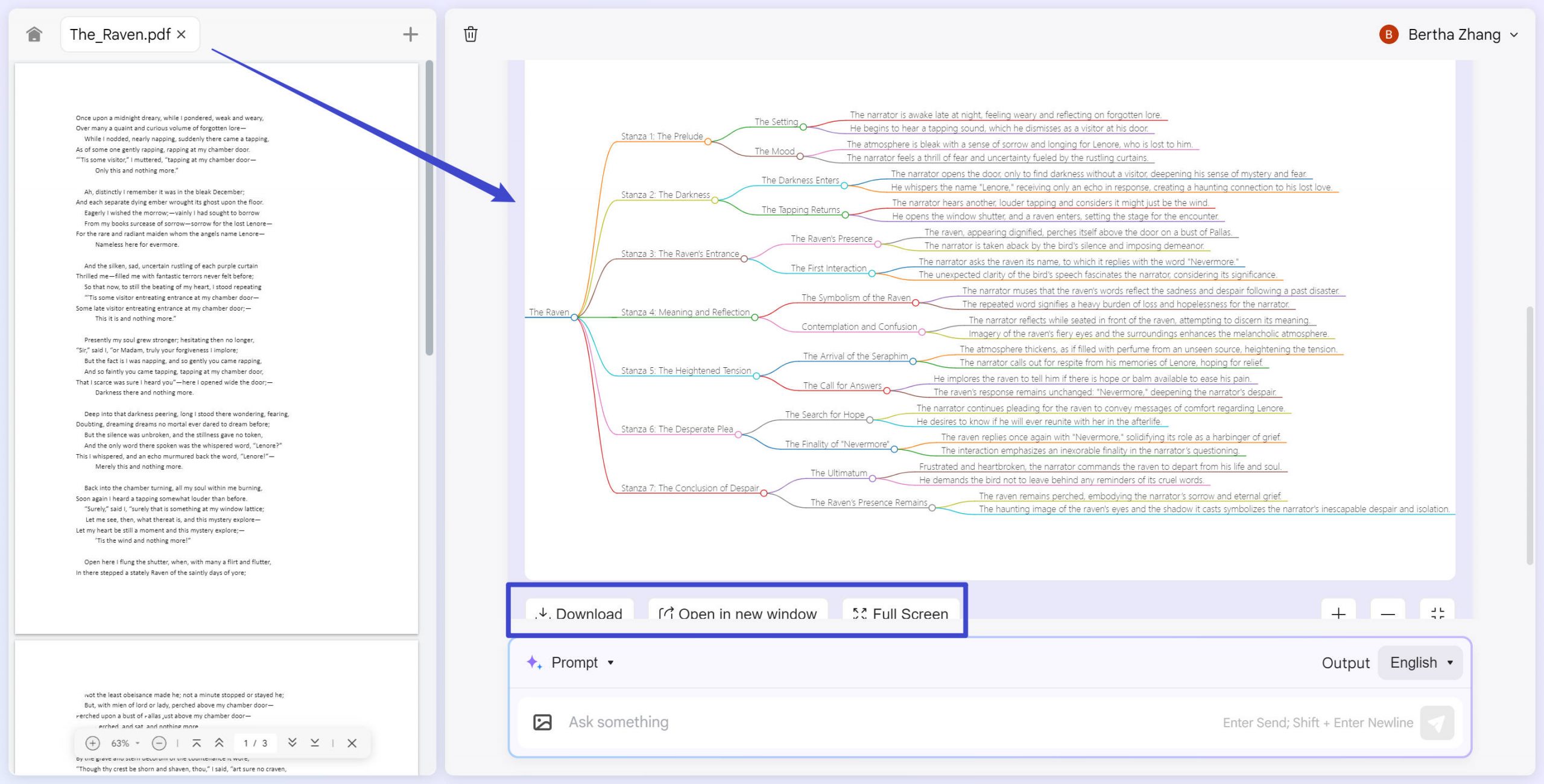Jump to first PDF page
Image resolution: width=1544 pixels, height=784 pixels.
click(197, 743)
